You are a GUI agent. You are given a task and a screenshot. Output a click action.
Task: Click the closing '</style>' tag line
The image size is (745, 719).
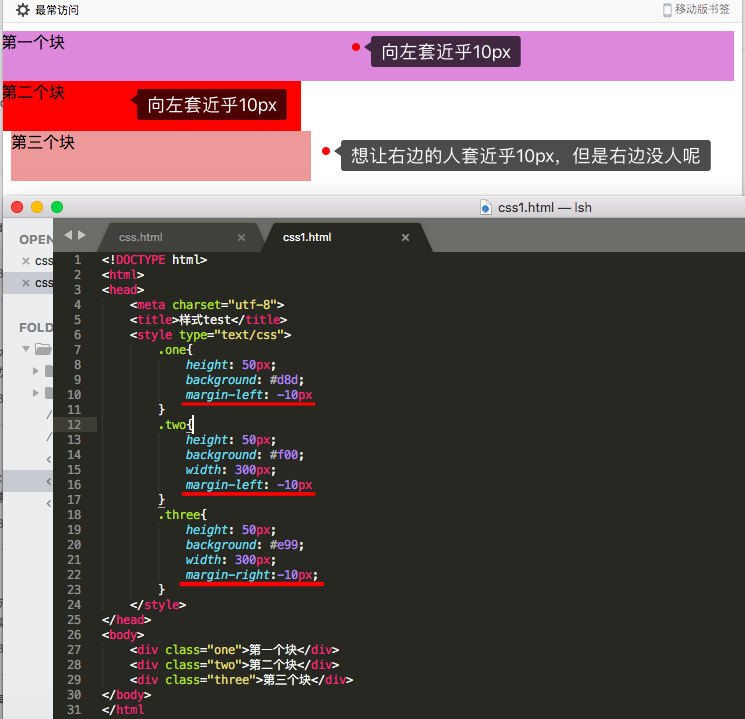pyautogui.click(x=158, y=605)
